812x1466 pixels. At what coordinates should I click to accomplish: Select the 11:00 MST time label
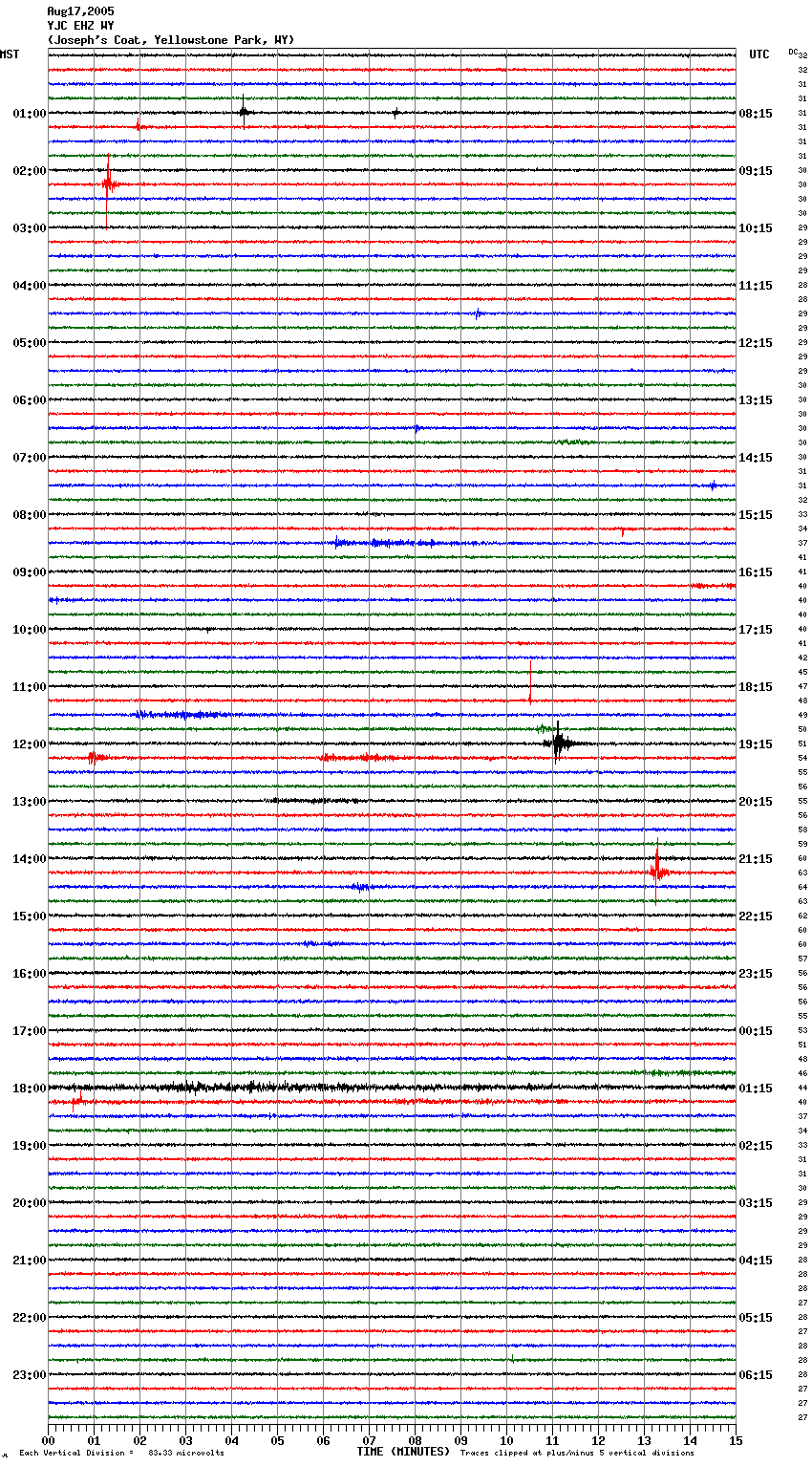(x=30, y=687)
